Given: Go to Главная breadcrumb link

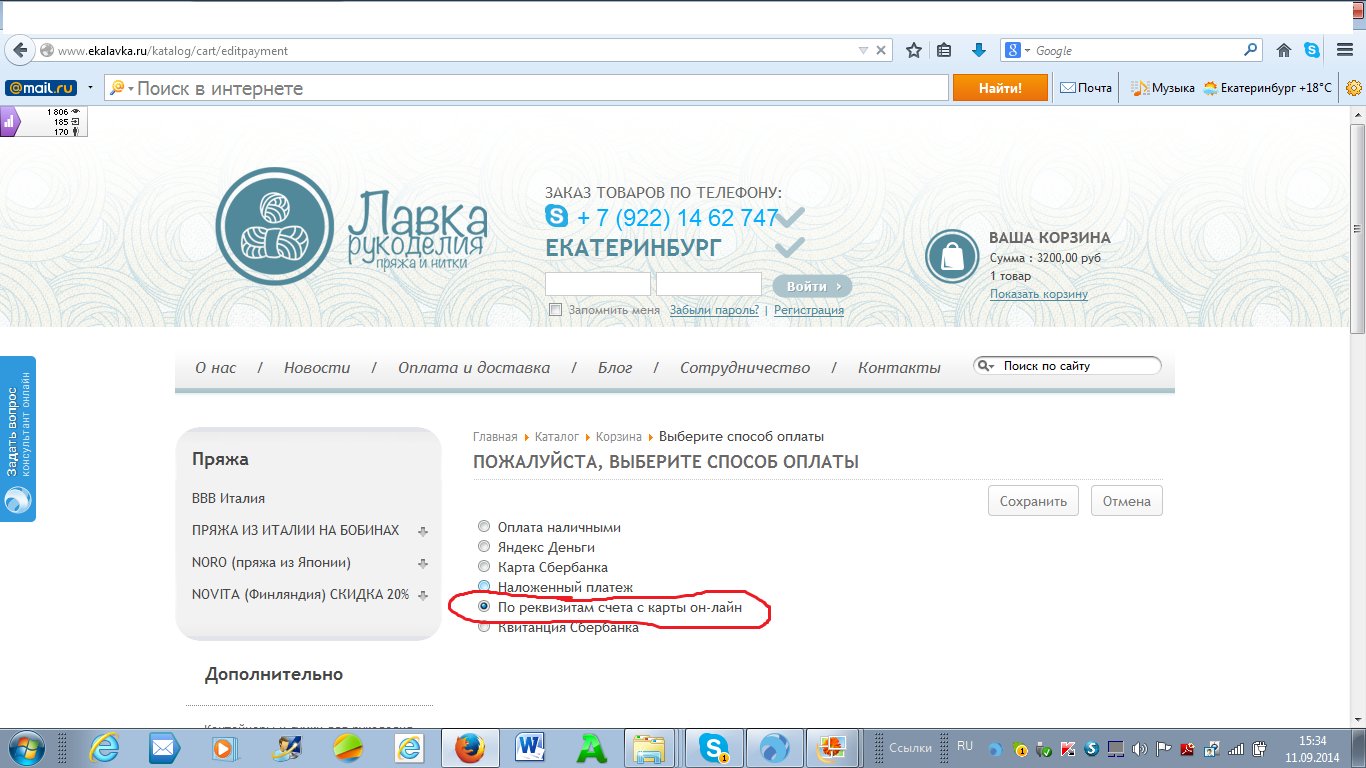Looking at the screenshot, I should [x=495, y=437].
